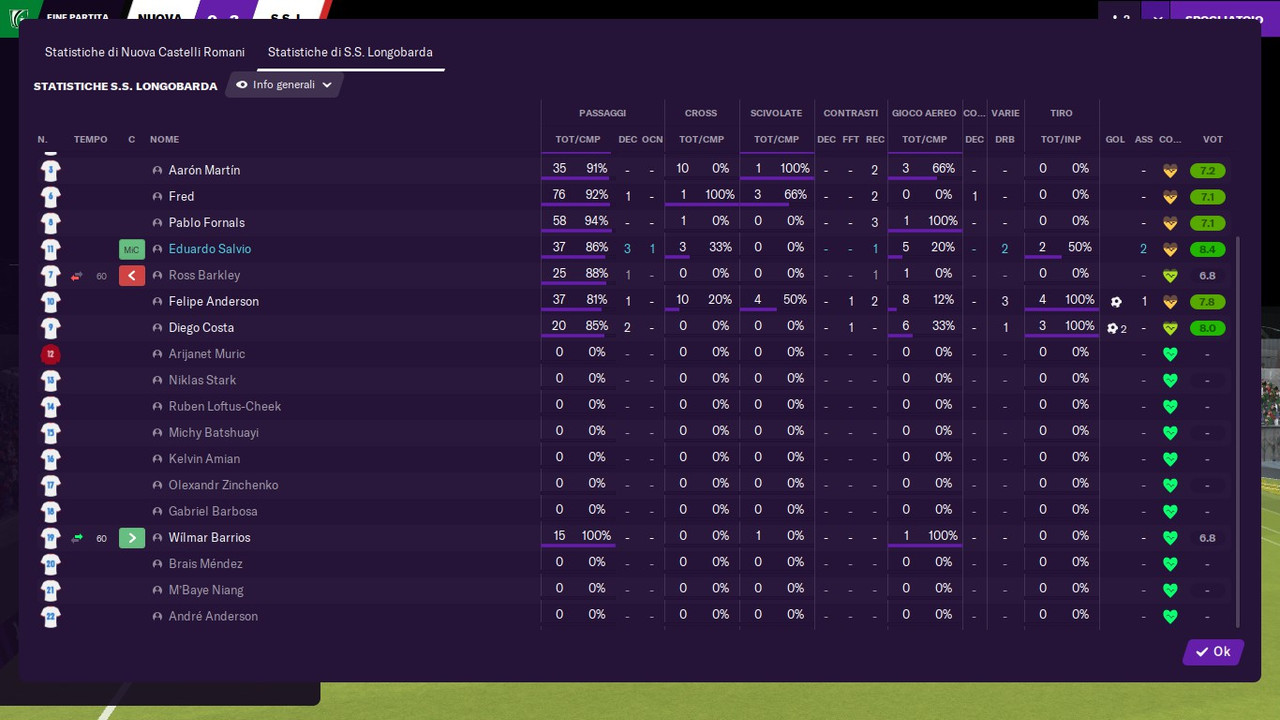1280x720 pixels.
Task: Sort by the ASS column header
Action: 1144,140
